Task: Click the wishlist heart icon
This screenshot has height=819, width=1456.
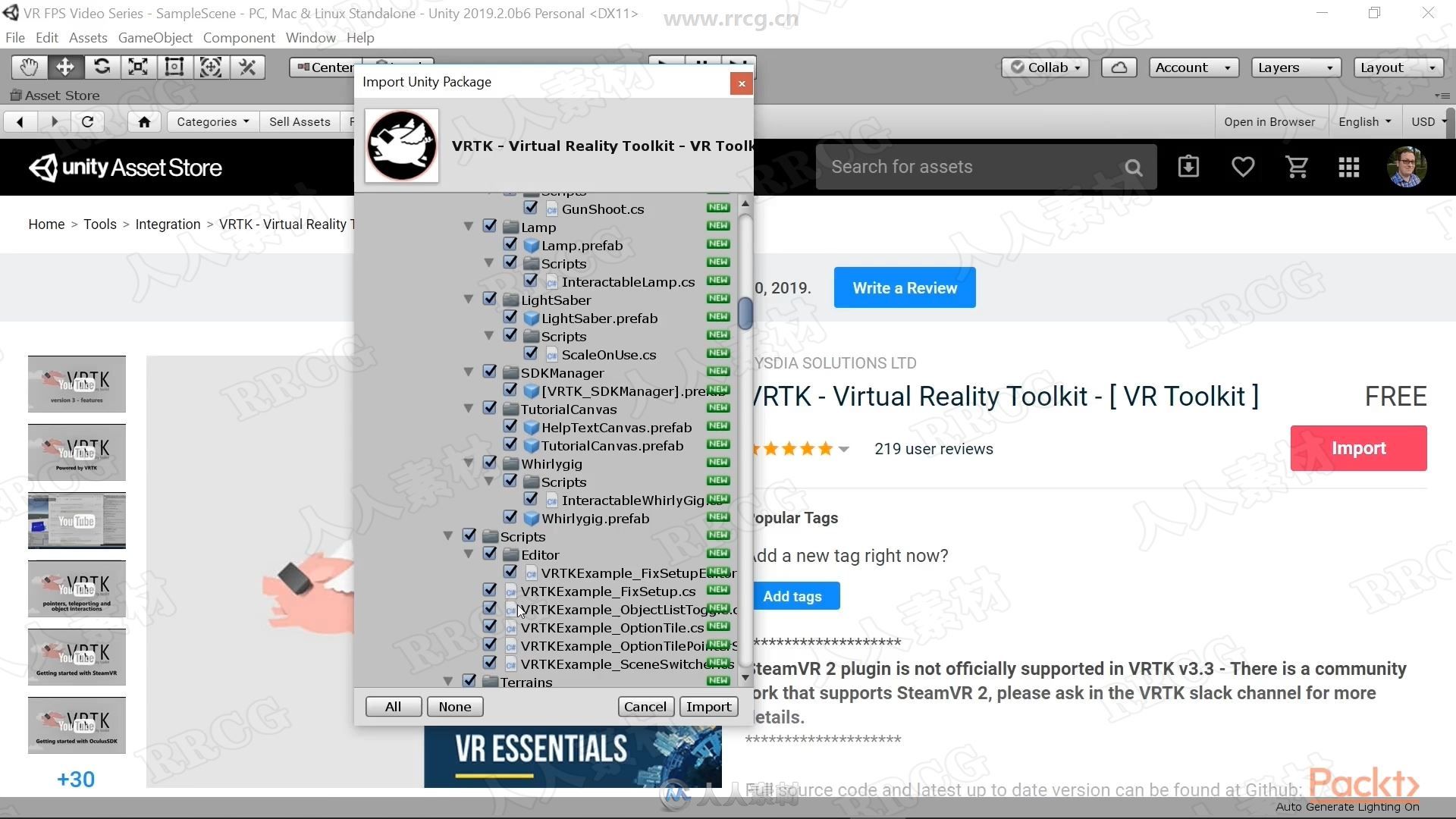Action: click(x=1243, y=167)
